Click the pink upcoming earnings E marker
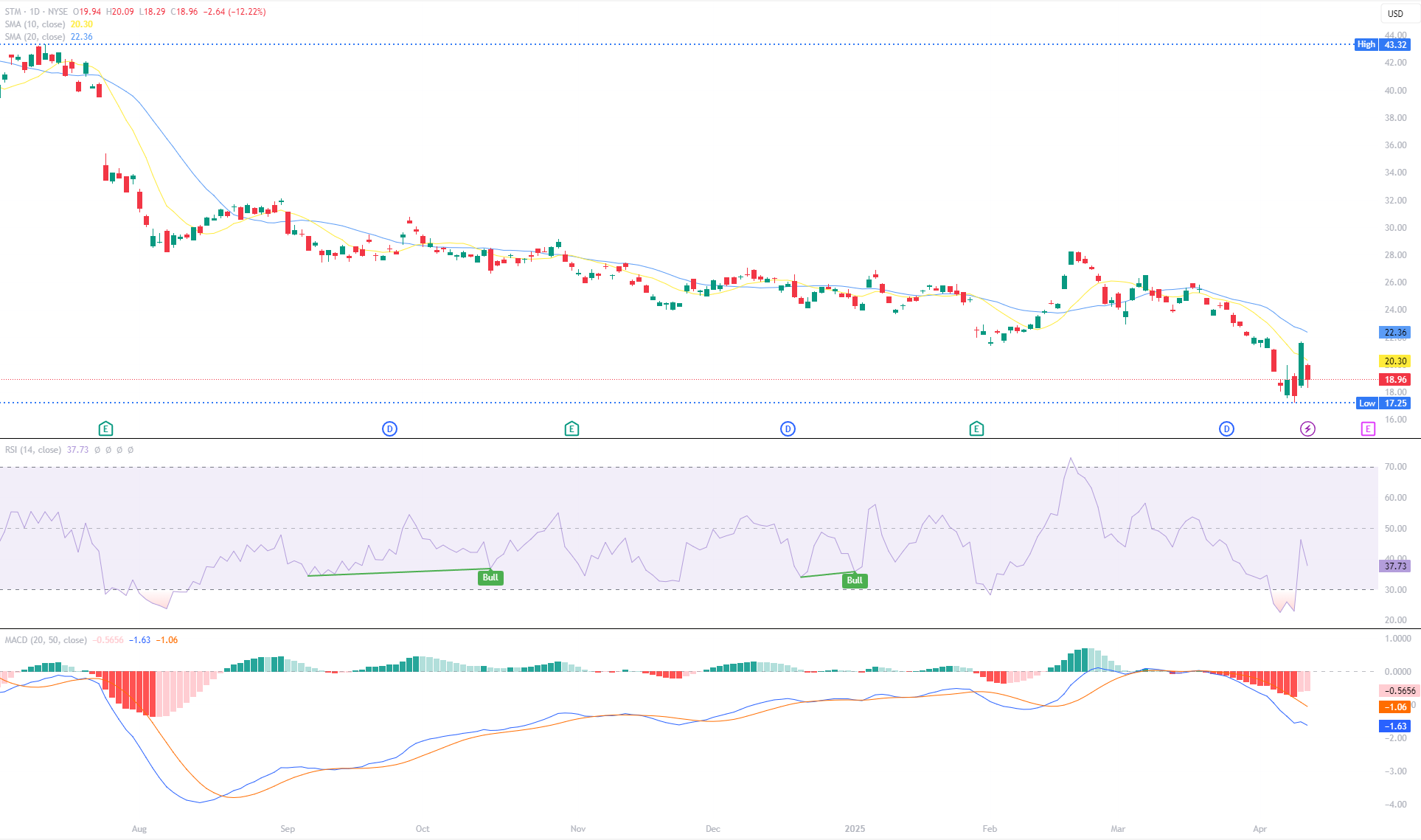Image resolution: width=1421 pixels, height=840 pixels. click(1368, 428)
